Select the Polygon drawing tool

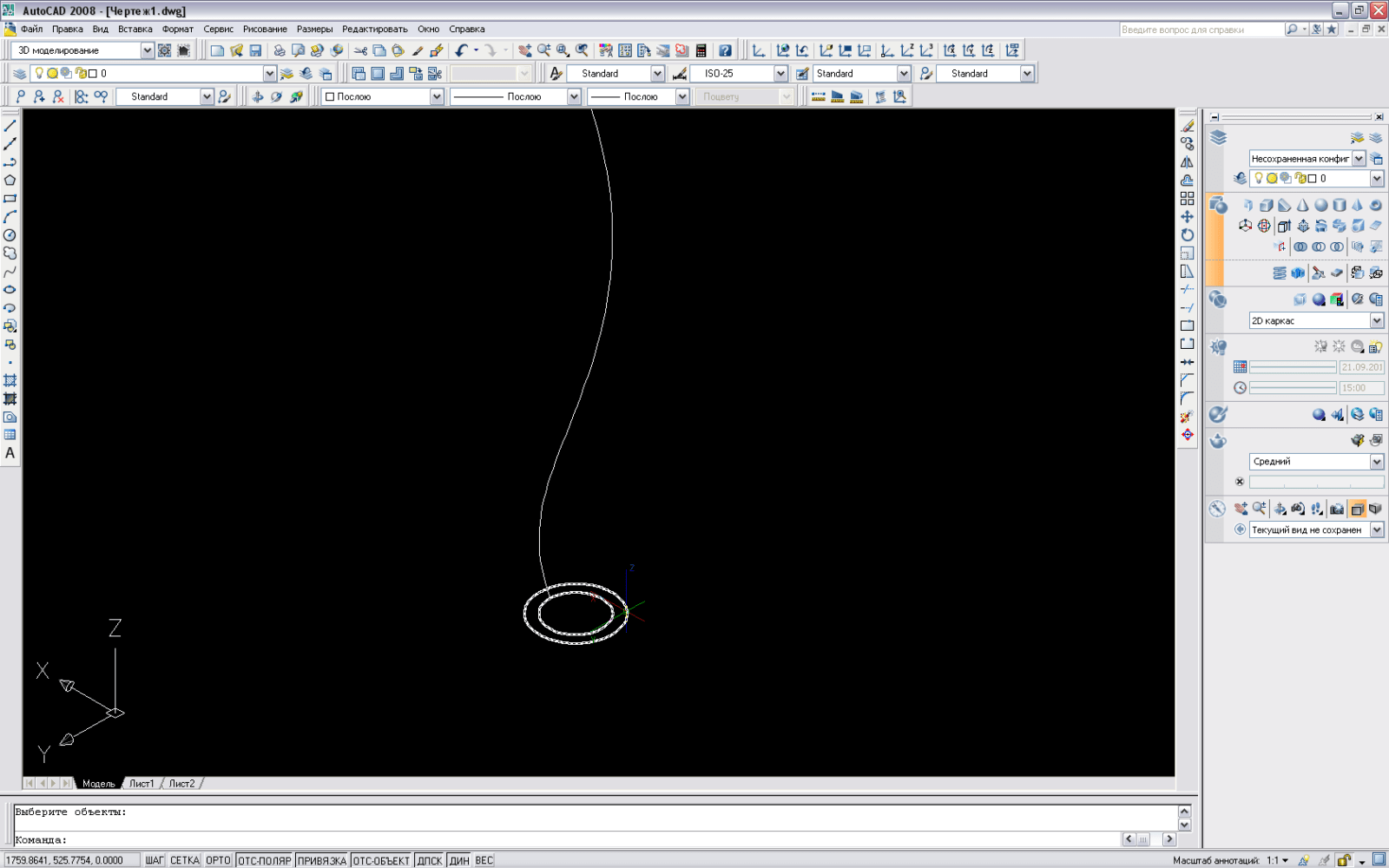point(10,181)
